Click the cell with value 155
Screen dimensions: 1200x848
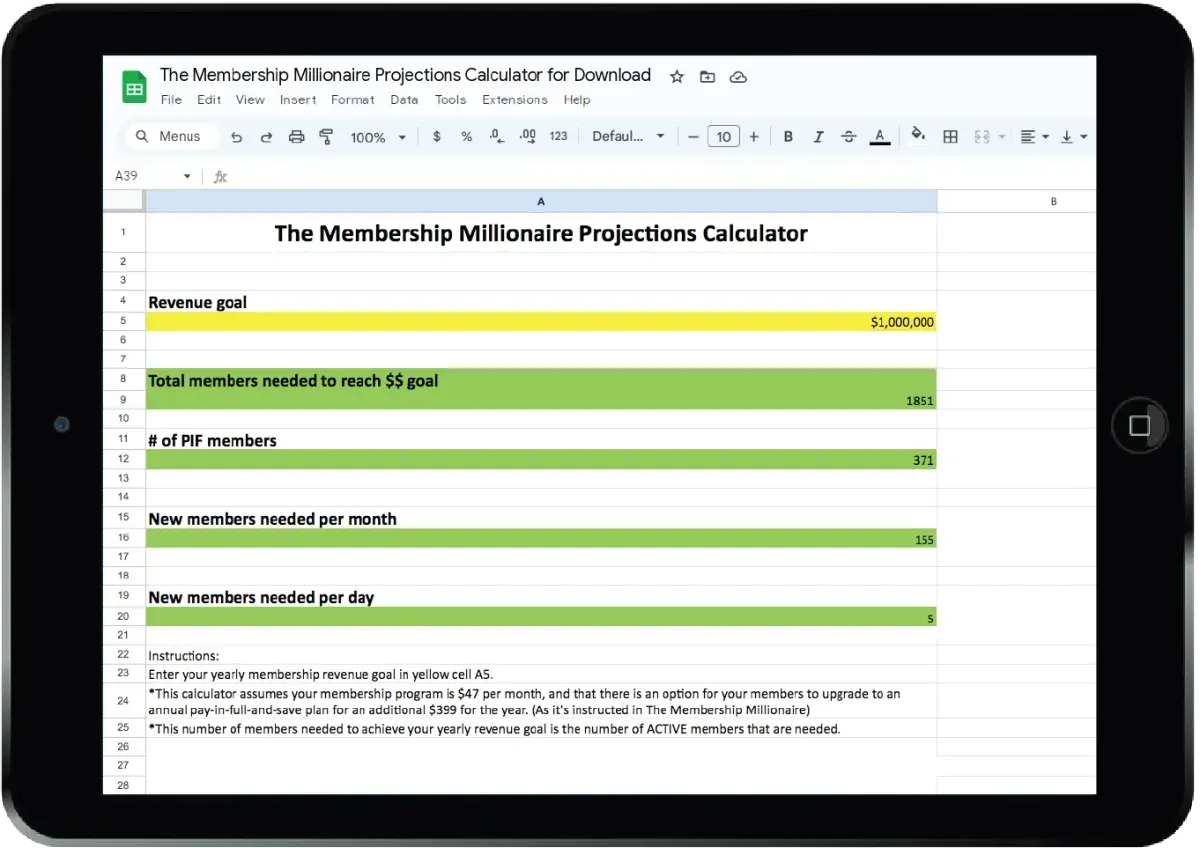tap(541, 539)
